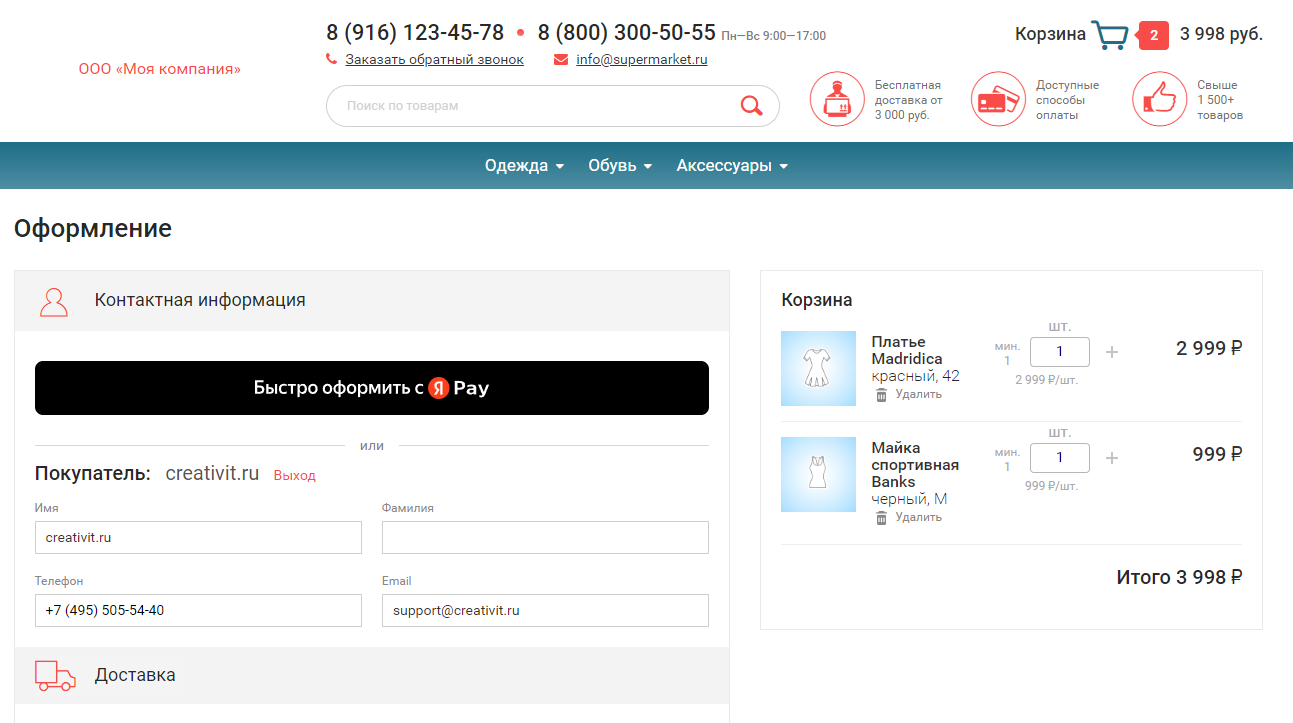Expand the Аксессуары menu

(732, 166)
